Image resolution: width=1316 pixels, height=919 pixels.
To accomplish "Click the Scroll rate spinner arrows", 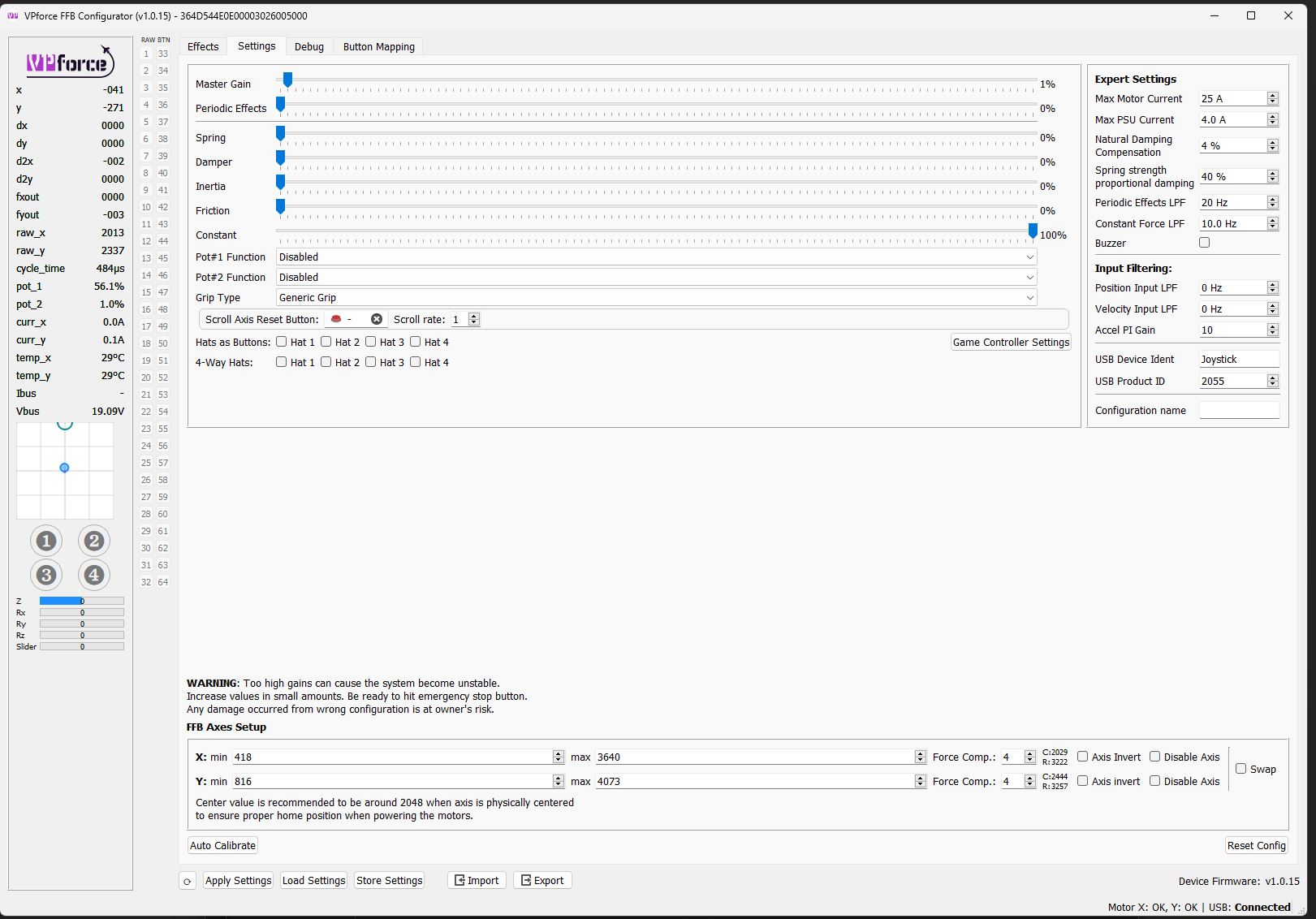I will coord(474,319).
